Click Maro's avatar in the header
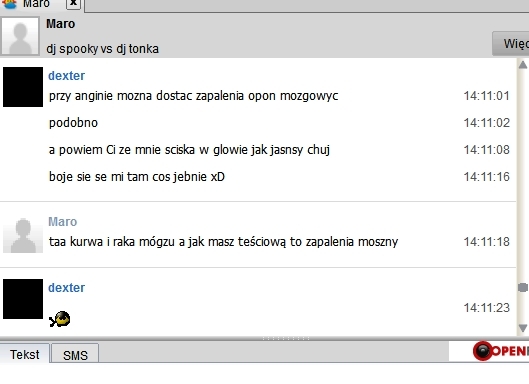This screenshot has width=529, height=384. point(20,36)
